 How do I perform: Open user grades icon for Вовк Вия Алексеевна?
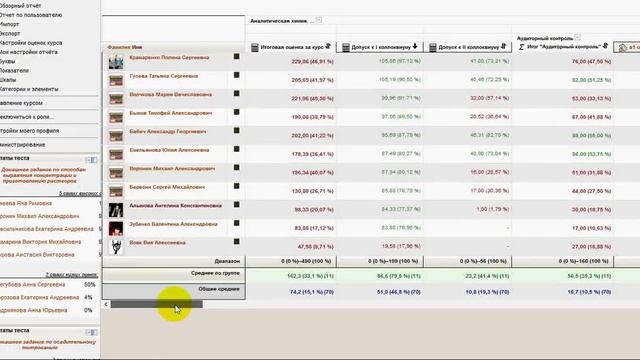point(236,242)
